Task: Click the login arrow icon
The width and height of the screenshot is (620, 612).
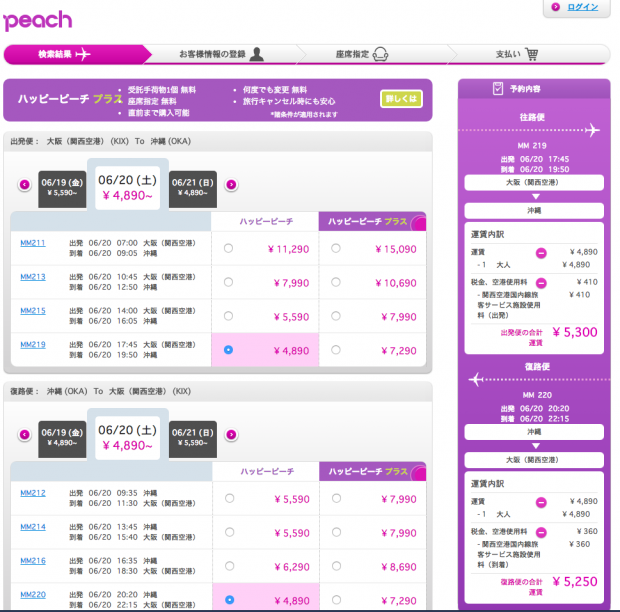Action: click(x=556, y=7)
